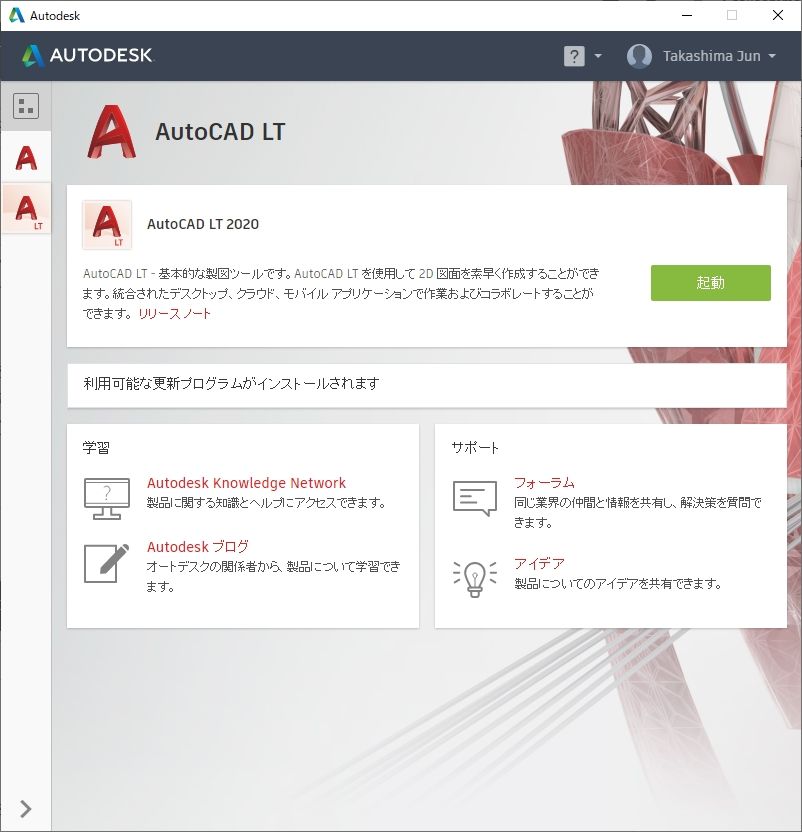
Task: Open the all-products grid view icon
Action: (x=26, y=106)
